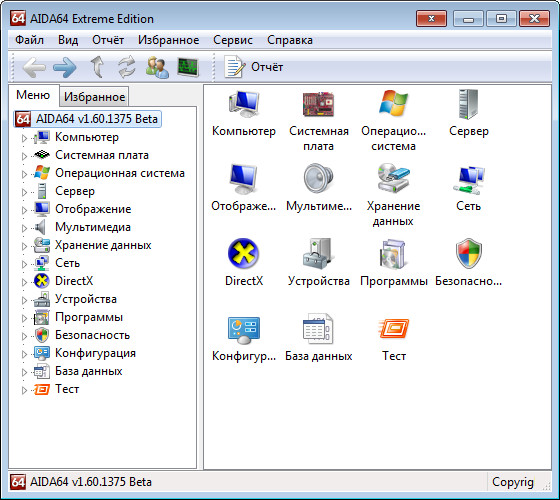Open the green system monitor graph icon
This screenshot has width=560, height=500.
pyautogui.click(x=188, y=67)
